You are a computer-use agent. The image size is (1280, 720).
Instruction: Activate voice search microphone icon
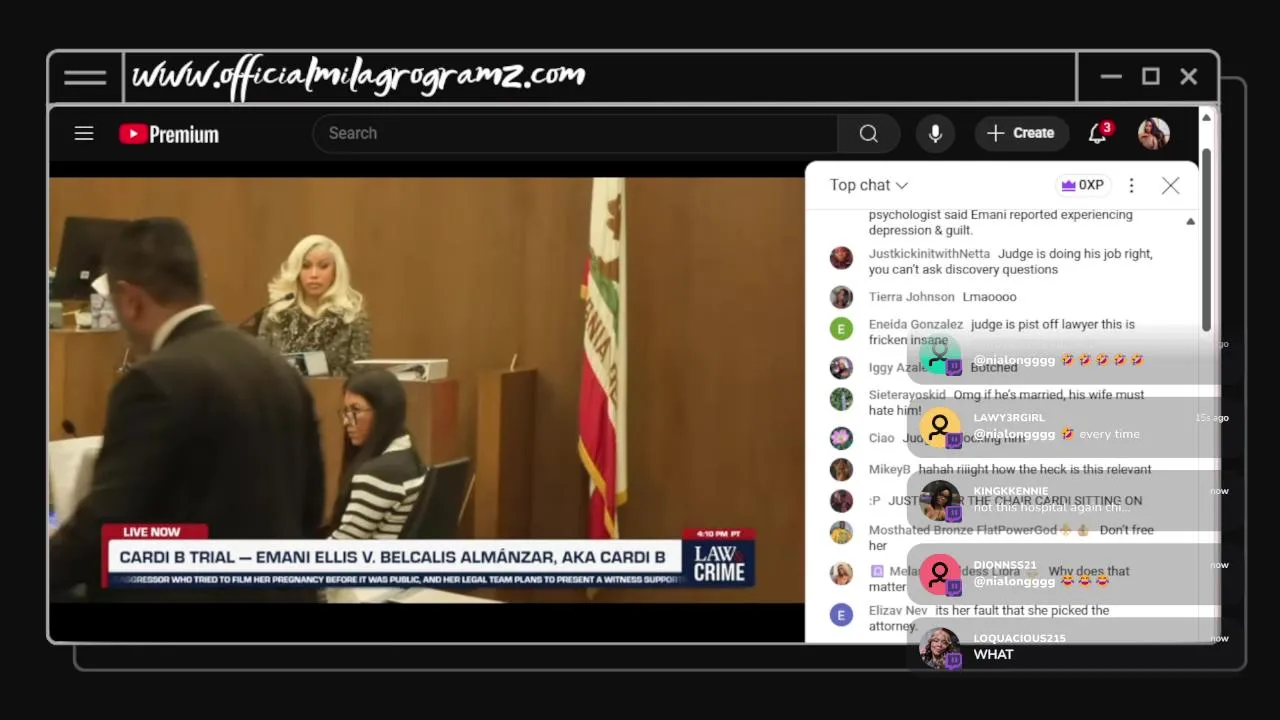pos(935,133)
